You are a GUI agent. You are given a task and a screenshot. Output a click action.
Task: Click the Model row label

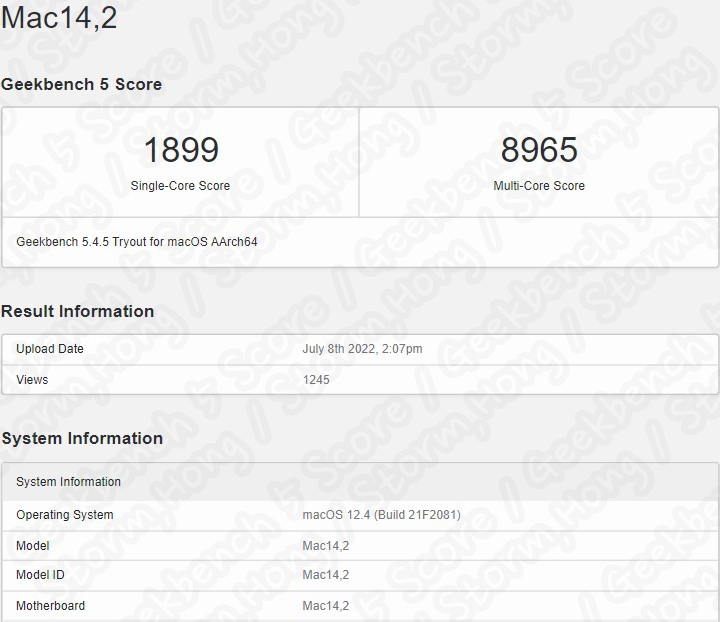tap(33, 545)
